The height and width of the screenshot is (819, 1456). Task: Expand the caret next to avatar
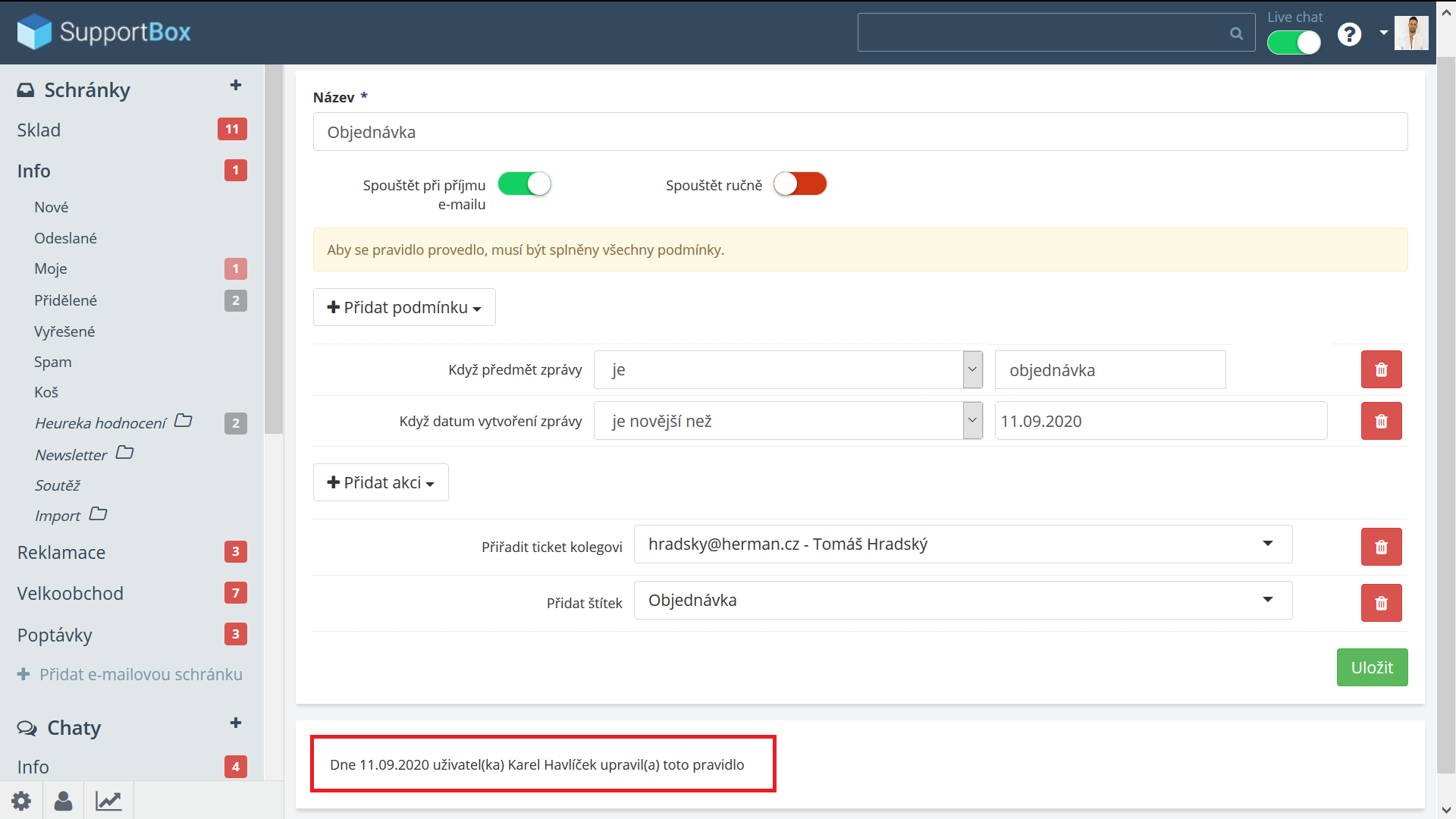(x=1383, y=33)
